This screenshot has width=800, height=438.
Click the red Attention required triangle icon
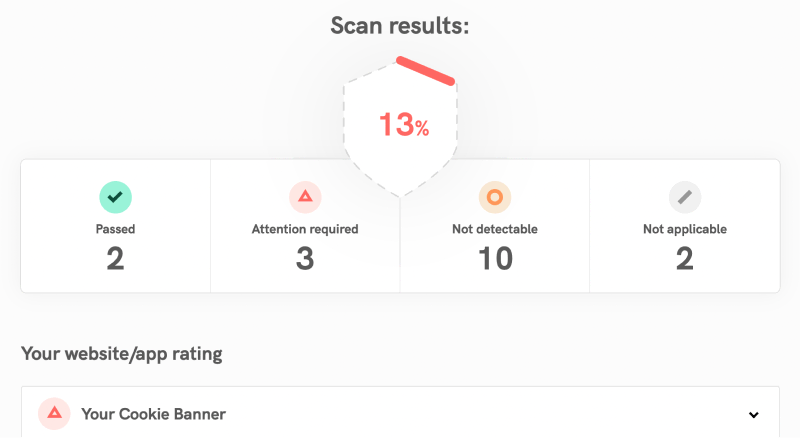(305, 197)
